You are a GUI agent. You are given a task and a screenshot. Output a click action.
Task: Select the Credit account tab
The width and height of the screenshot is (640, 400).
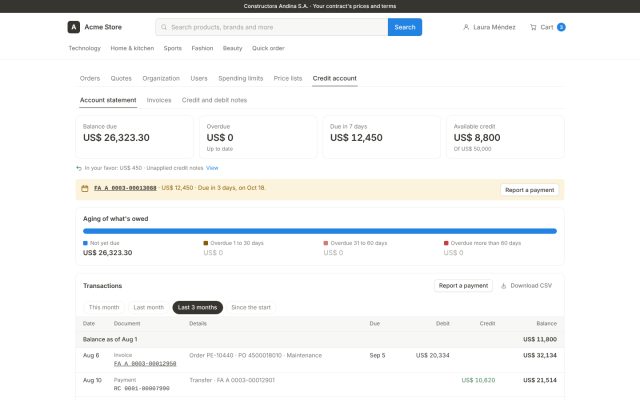point(335,78)
